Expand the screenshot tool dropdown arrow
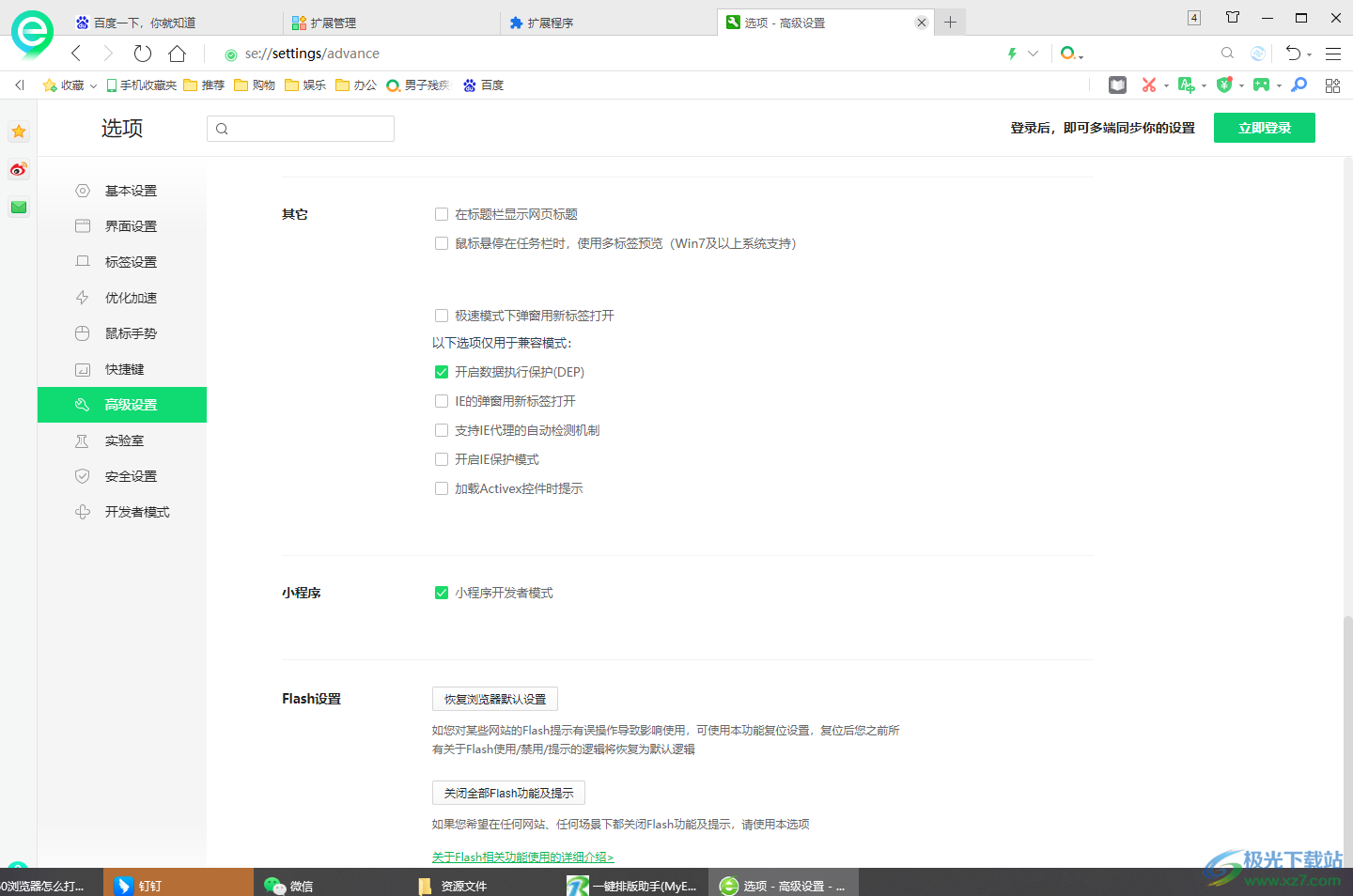Image resolution: width=1353 pixels, height=896 pixels. point(1166,85)
